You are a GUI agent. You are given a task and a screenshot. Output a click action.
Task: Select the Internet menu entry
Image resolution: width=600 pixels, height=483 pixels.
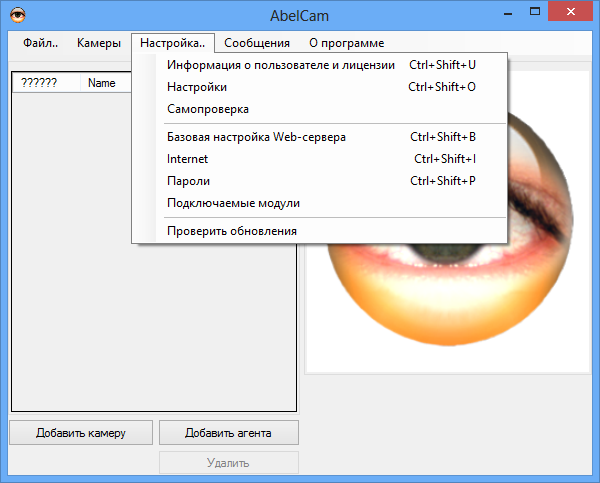pyautogui.click(x=320, y=159)
